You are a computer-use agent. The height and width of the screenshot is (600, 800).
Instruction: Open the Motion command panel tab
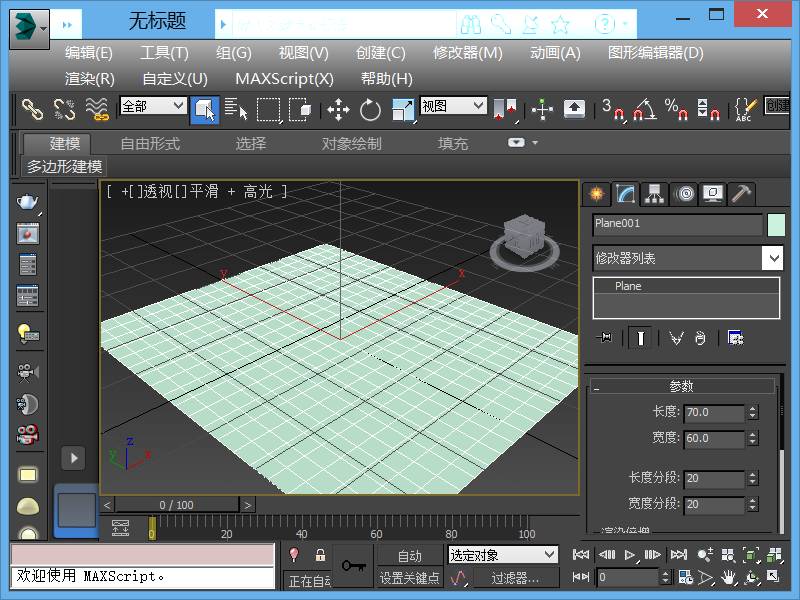[x=685, y=194]
